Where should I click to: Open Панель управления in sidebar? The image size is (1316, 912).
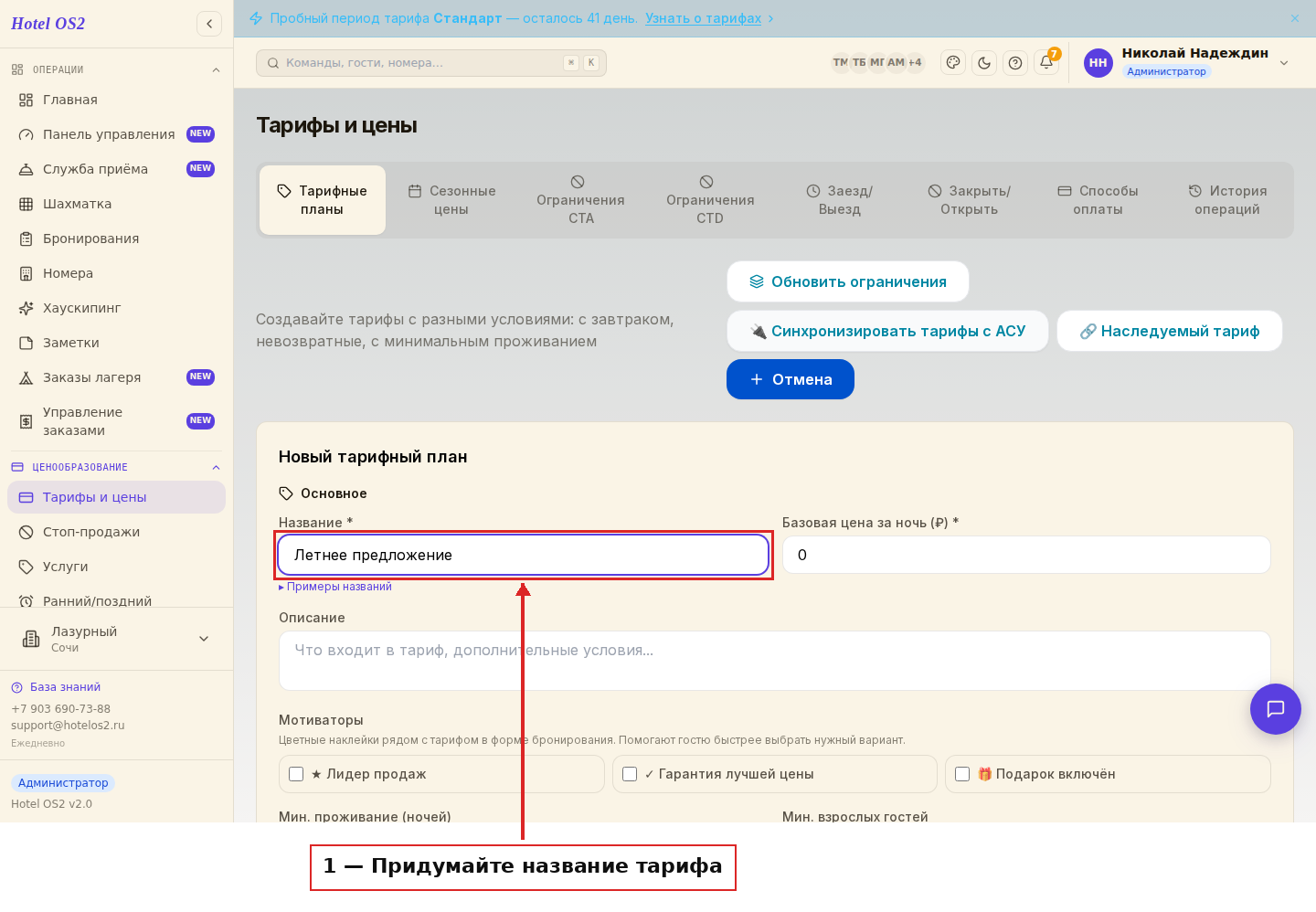point(116,134)
